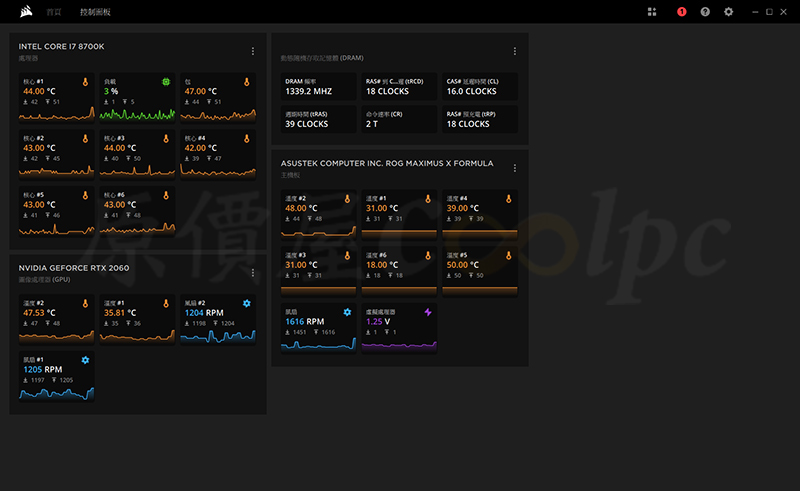Click fan icon on 1616 RPM tile
The image size is (800, 491).
click(347, 312)
